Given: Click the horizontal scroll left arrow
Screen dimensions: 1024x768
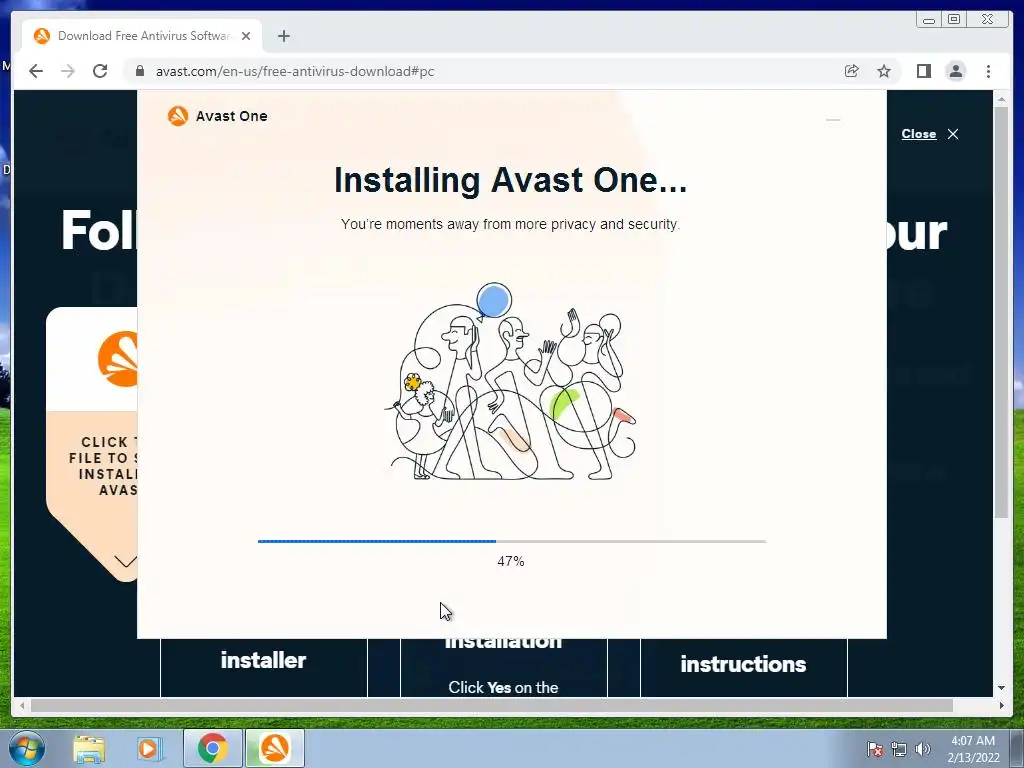Looking at the screenshot, I should (x=22, y=705).
